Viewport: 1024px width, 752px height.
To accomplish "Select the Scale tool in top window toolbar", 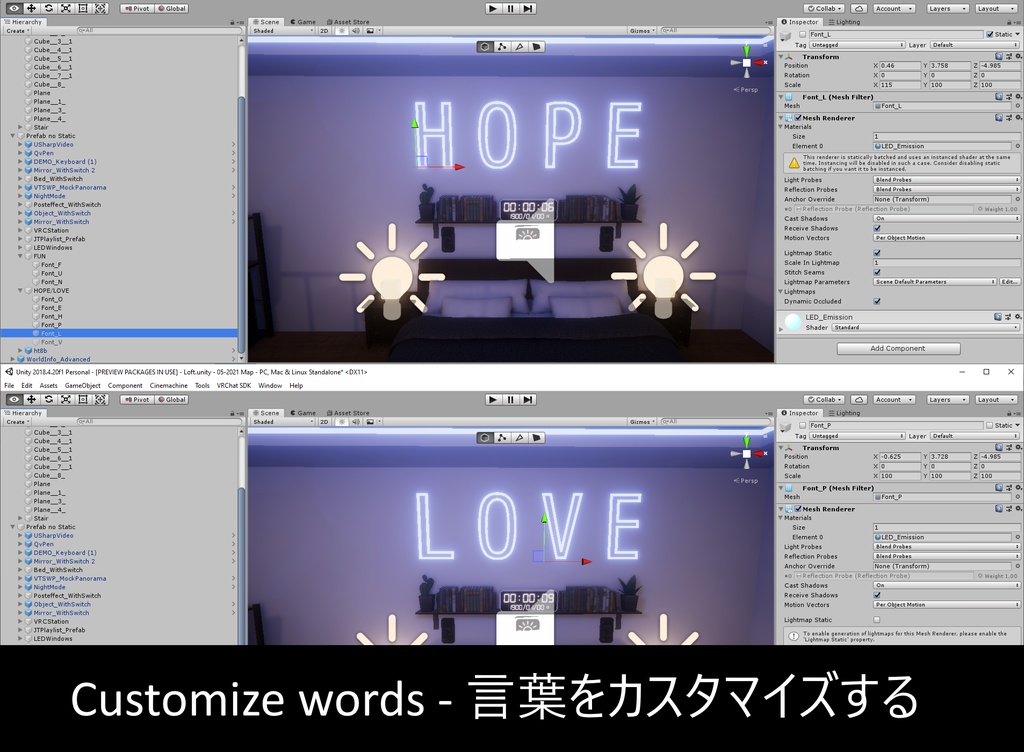I will click(65, 8).
